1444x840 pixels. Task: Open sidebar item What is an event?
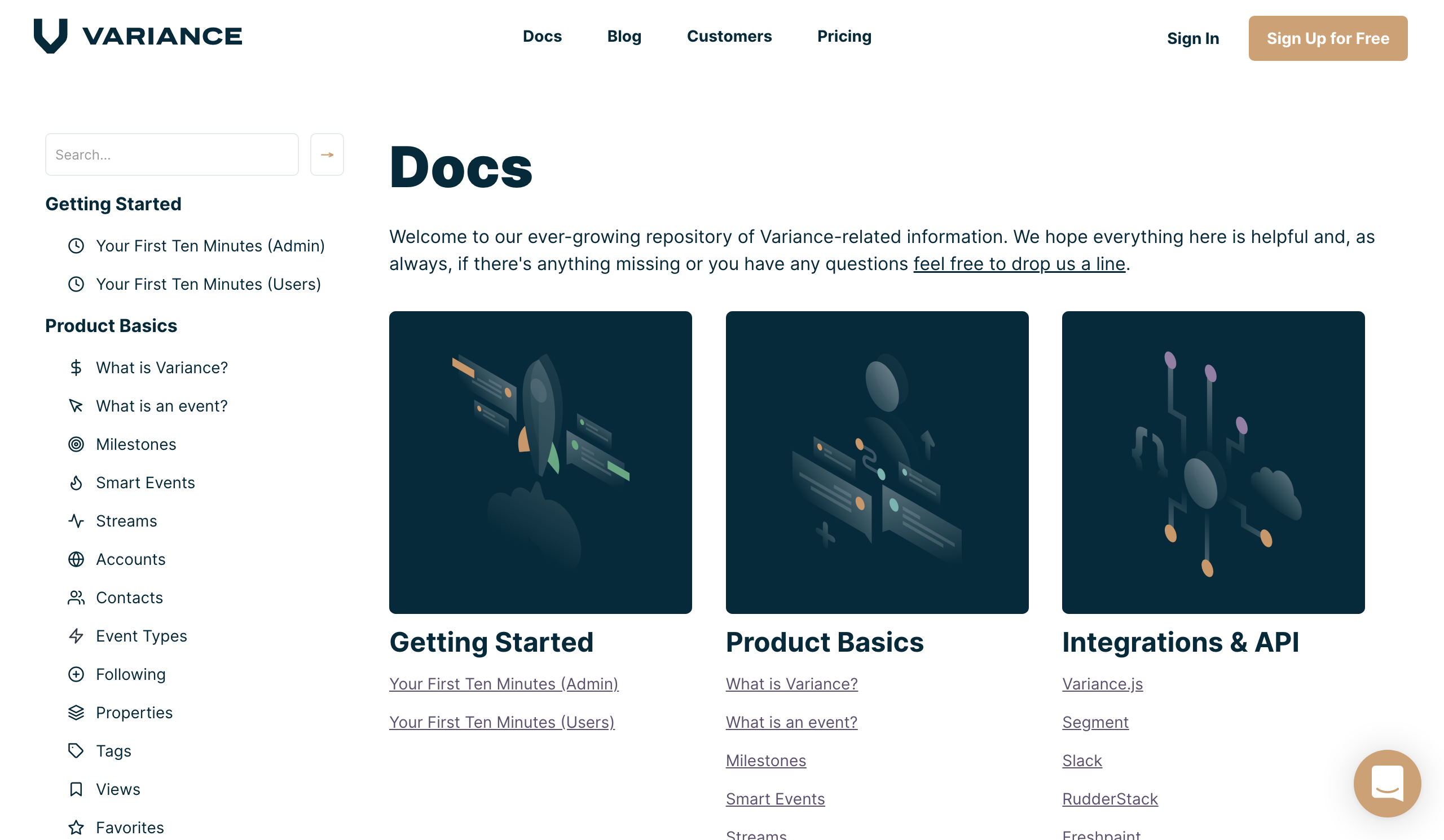(161, 406)
